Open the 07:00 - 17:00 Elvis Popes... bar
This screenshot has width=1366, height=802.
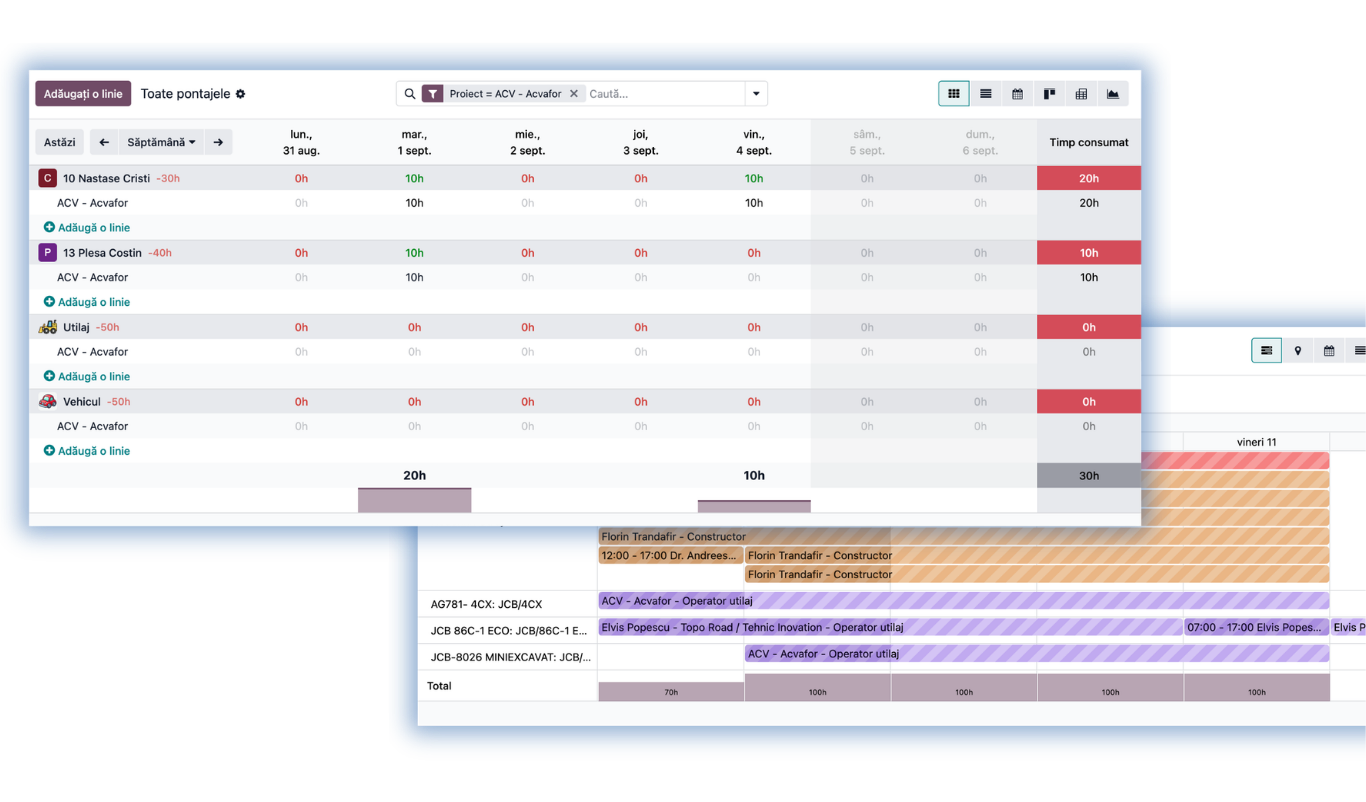click(1257, 627)
